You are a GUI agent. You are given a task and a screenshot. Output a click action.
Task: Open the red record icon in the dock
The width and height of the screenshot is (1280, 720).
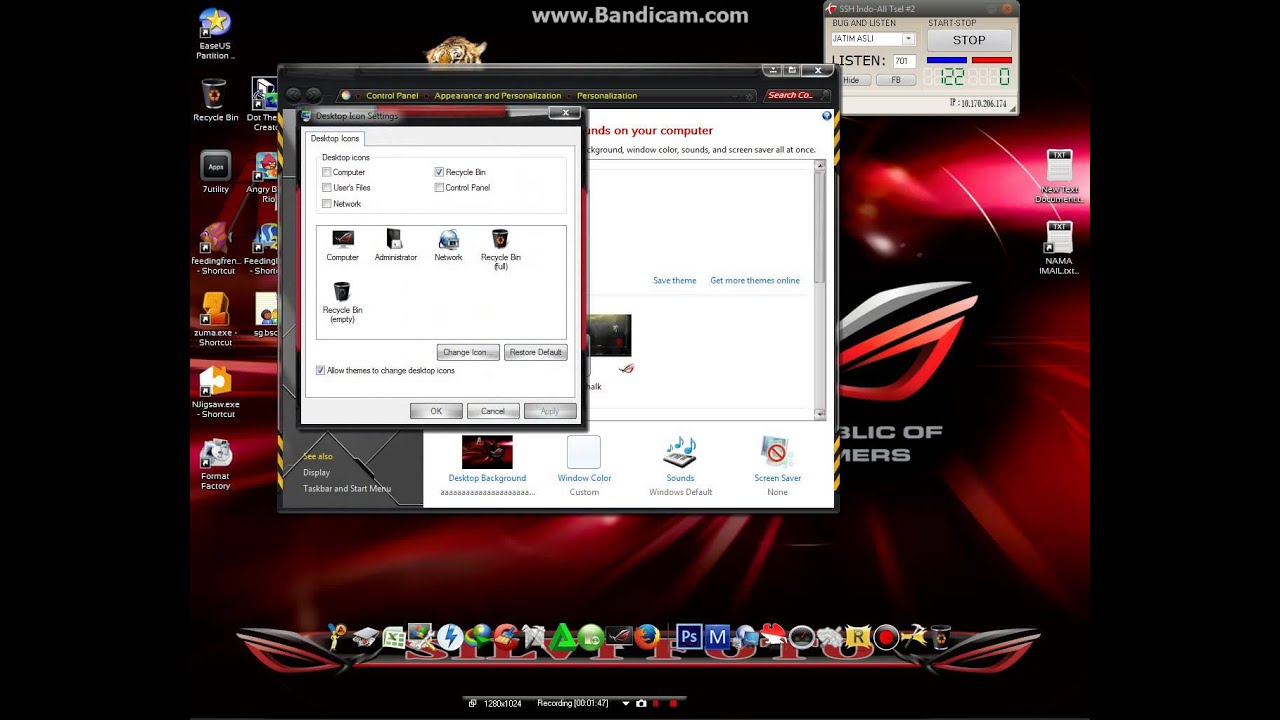[886, 637]
